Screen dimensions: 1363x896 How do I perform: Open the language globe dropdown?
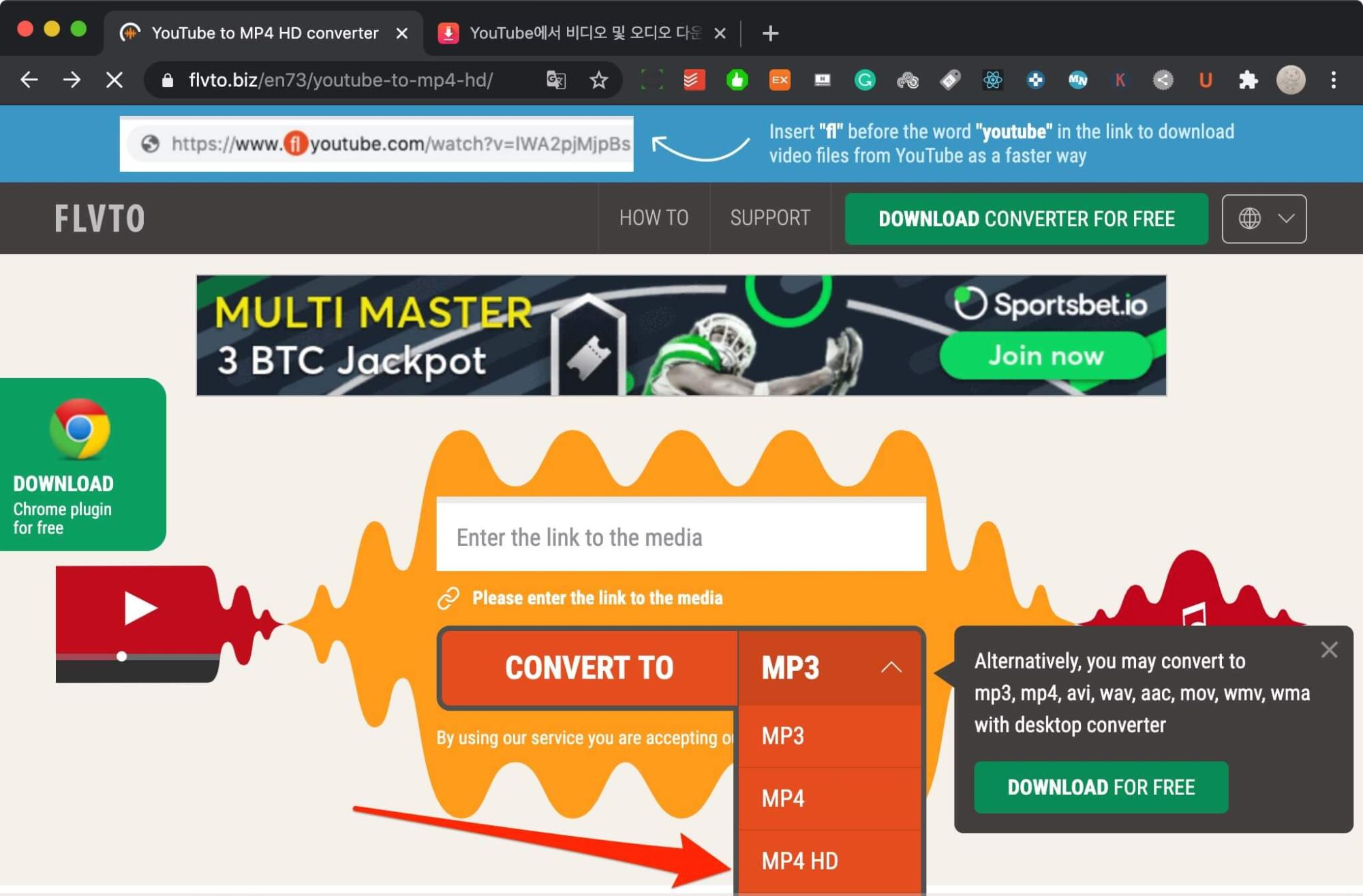[x=1264, y=219]
